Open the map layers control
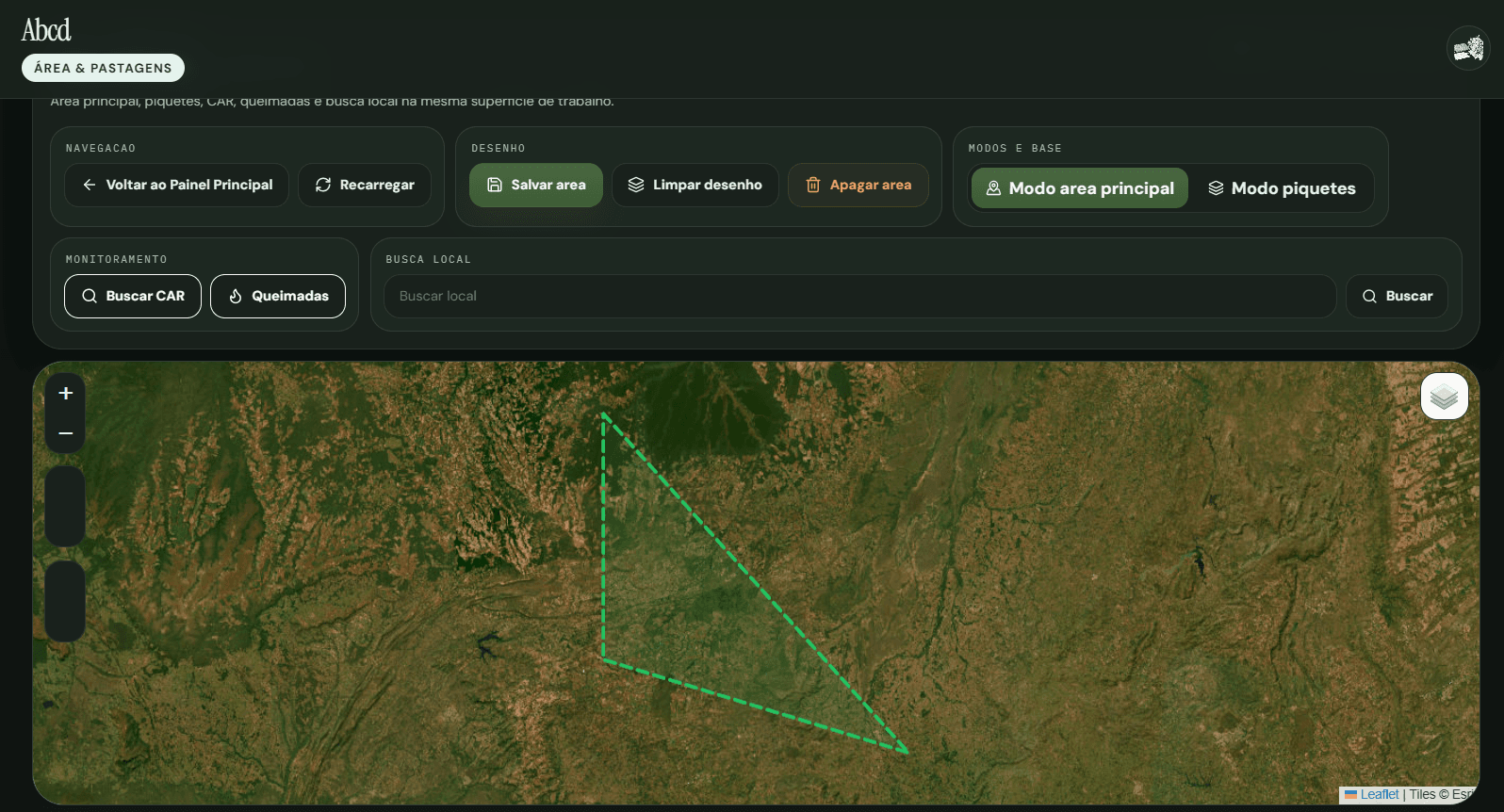The image size is (1504, 812). [x=1445, y=397]
